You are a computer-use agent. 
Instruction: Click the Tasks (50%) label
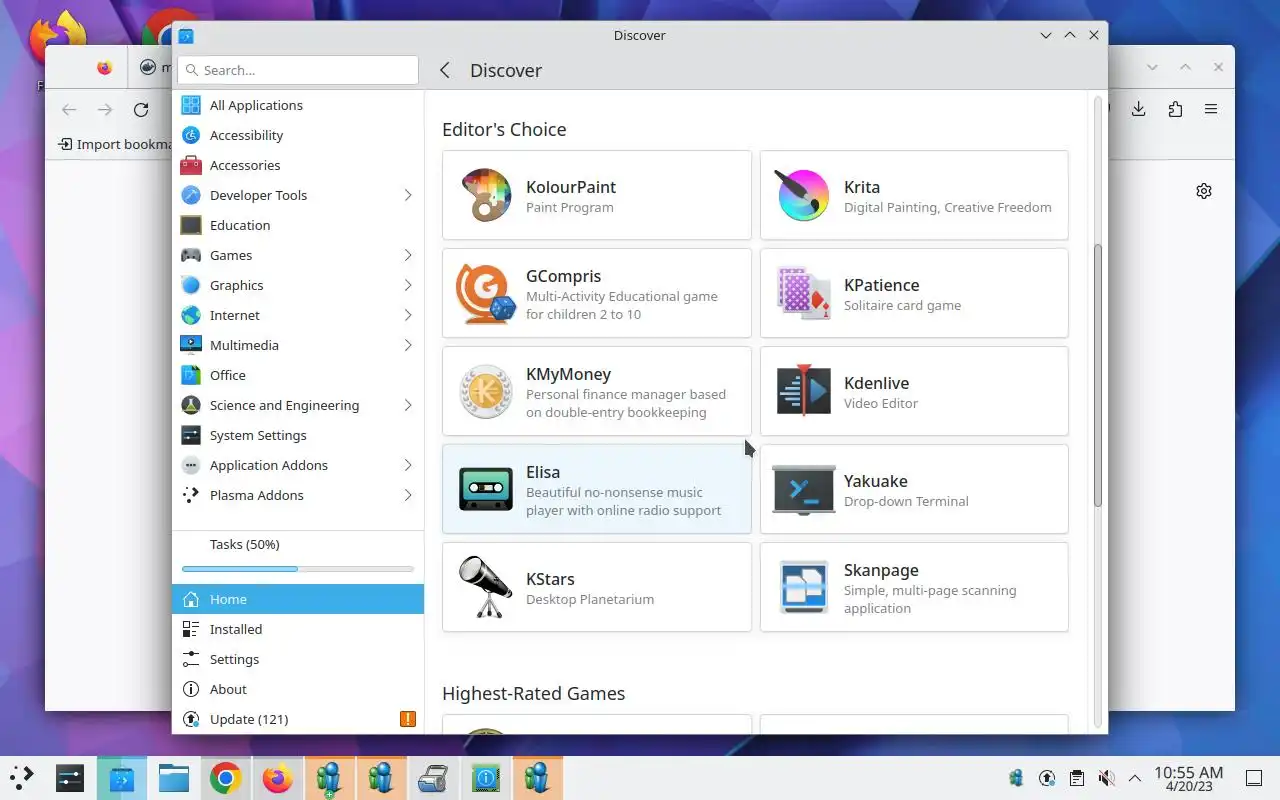(245, 544)
